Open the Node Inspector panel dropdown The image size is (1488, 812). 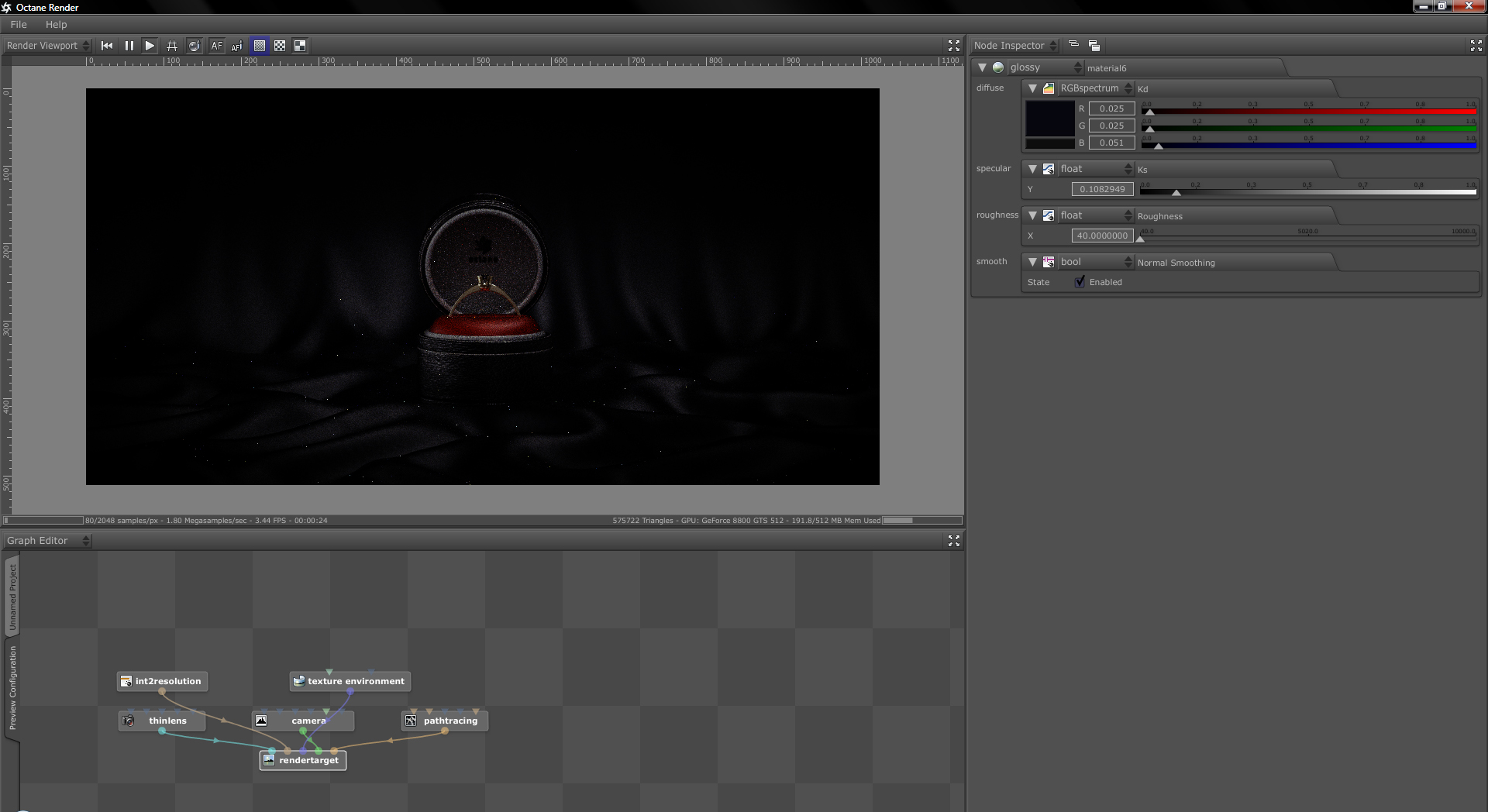(1015, 46)
